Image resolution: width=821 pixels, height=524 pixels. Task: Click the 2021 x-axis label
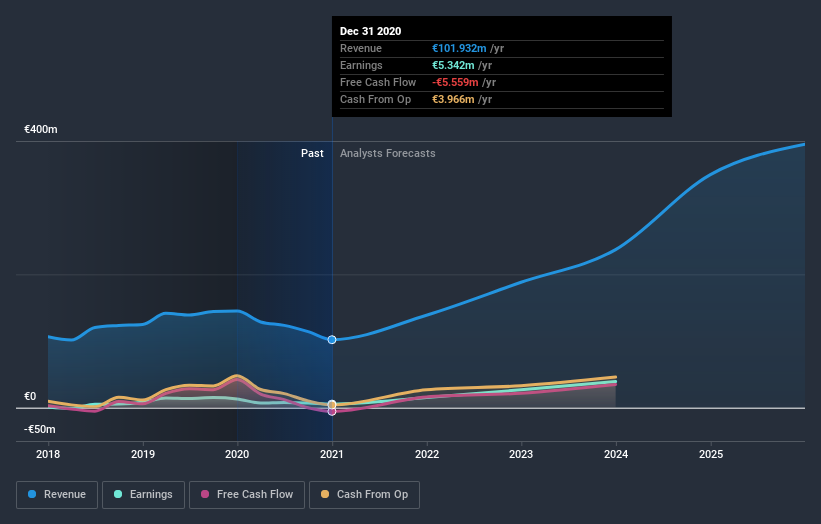tap(332, 454)
